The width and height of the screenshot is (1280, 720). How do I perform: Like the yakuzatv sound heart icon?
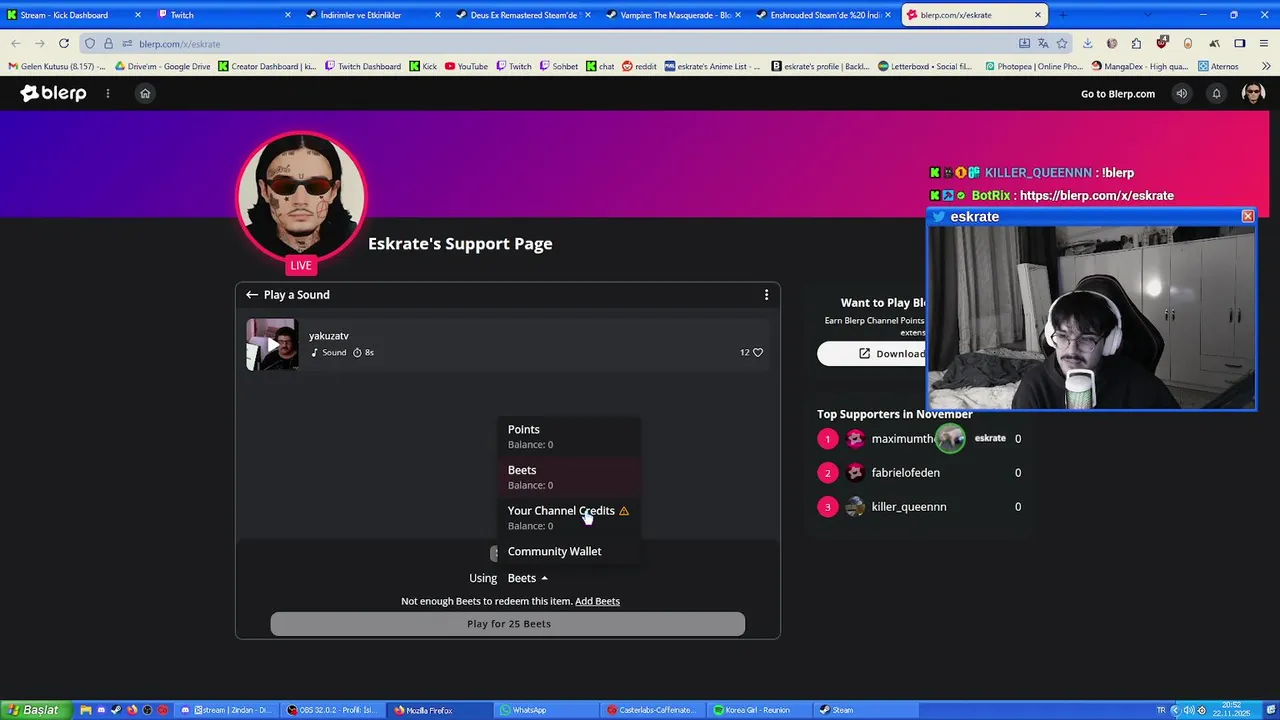[x=758, y=352]
